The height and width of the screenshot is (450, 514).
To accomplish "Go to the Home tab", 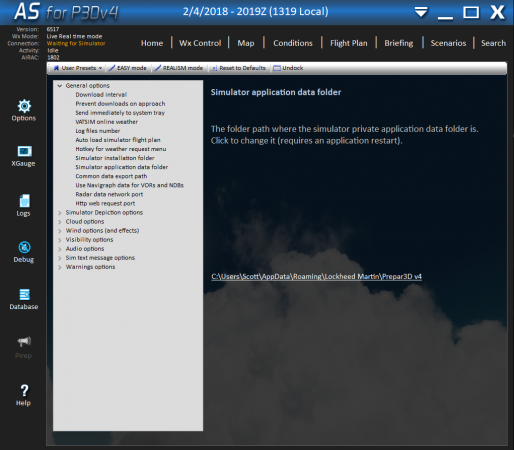I will point(152,43).
